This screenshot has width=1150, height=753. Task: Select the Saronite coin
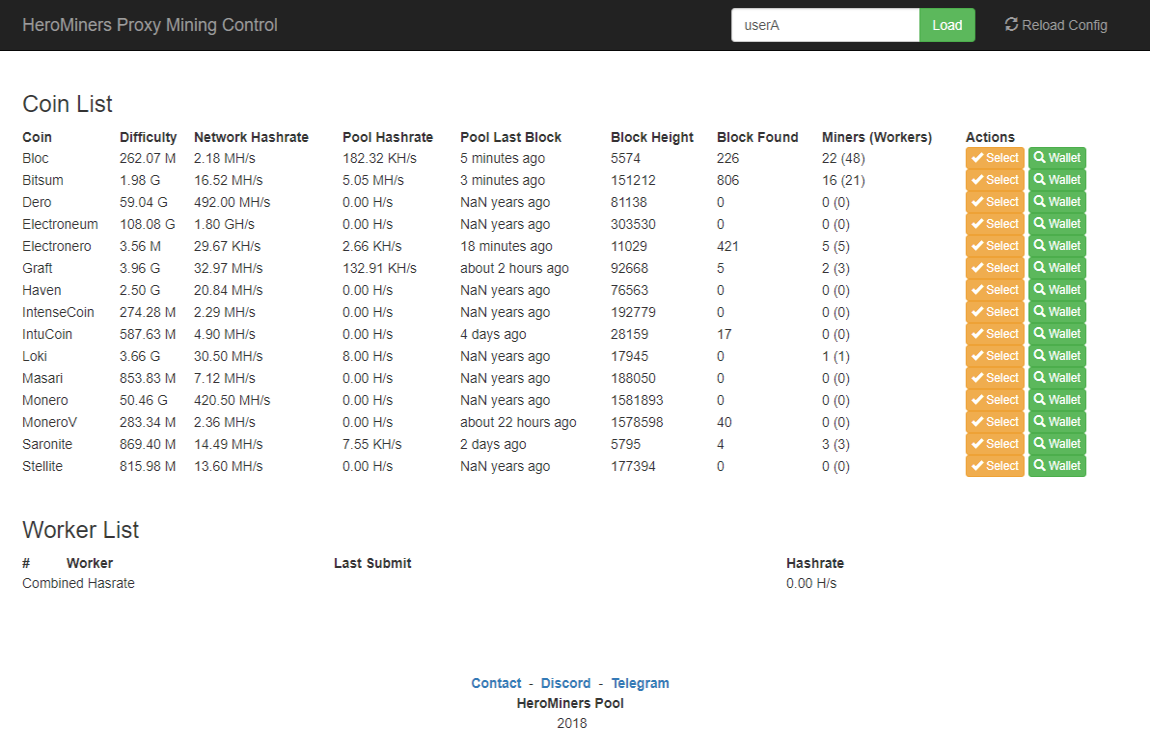point(995,444)
